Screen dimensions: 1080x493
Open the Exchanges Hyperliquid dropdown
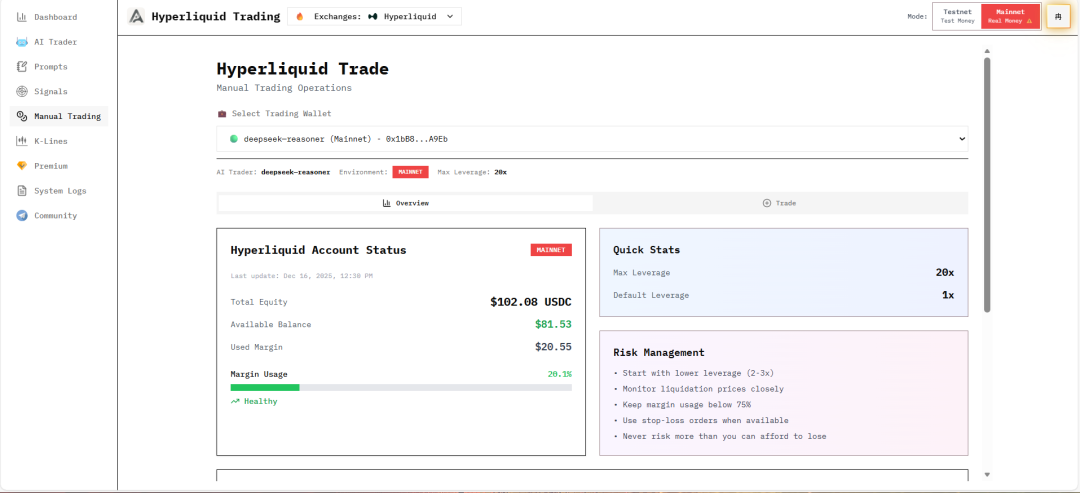(x=374, y=17)
